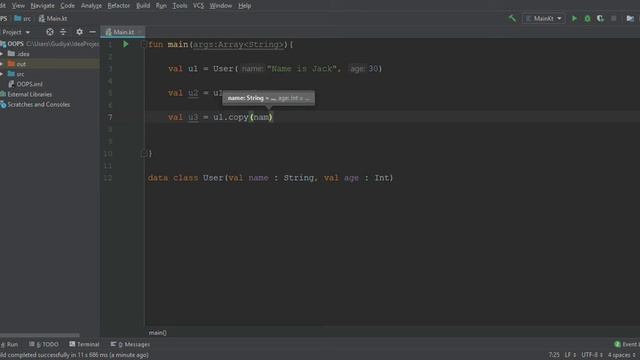Open the Messages tool window
The image size is (640, 360).
[130, 344]
